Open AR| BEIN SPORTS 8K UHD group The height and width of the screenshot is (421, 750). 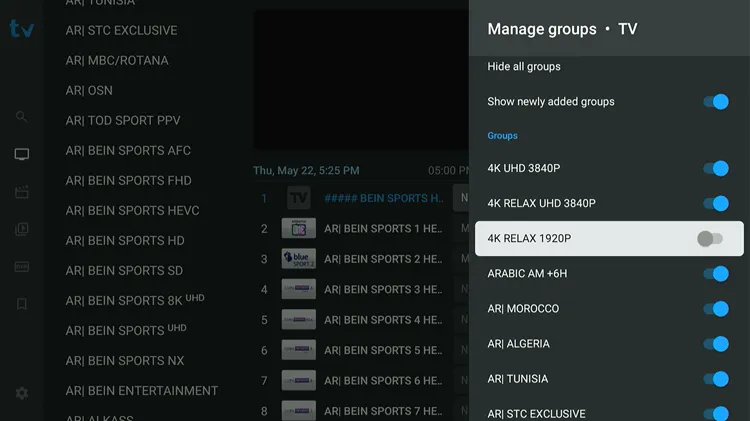pyautogui.click(x=135, y=300)
